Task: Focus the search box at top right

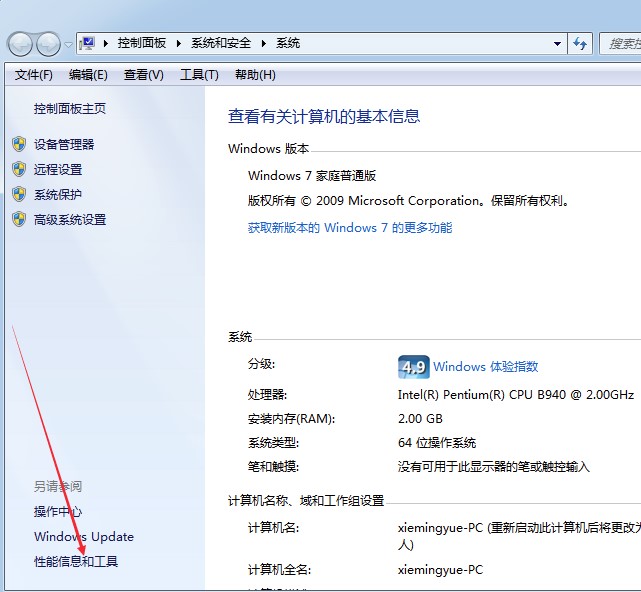Action: [x=620, y=43]
